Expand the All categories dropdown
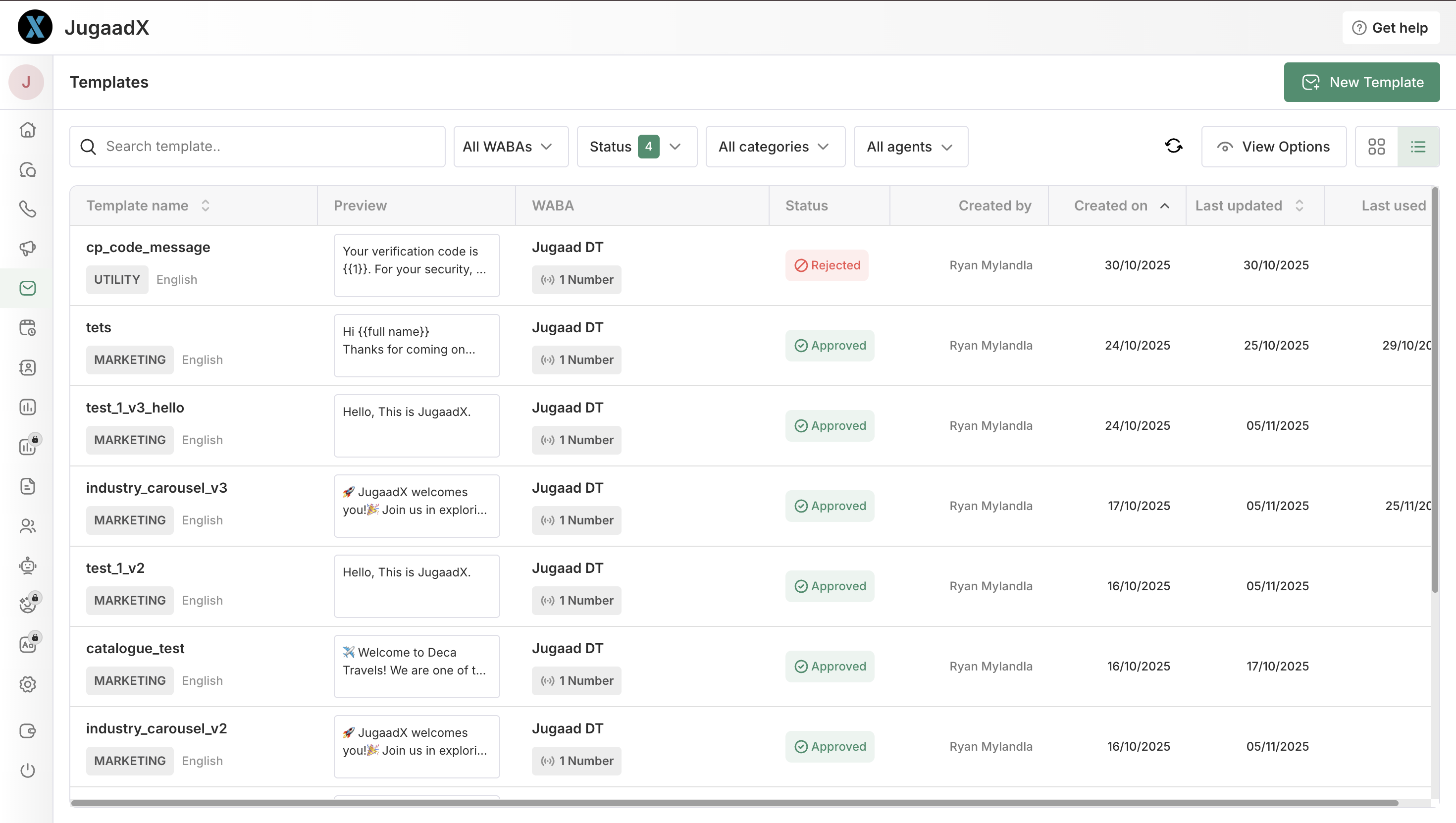This screenshot has height=823, width=1456. click(x=775, y=147)
